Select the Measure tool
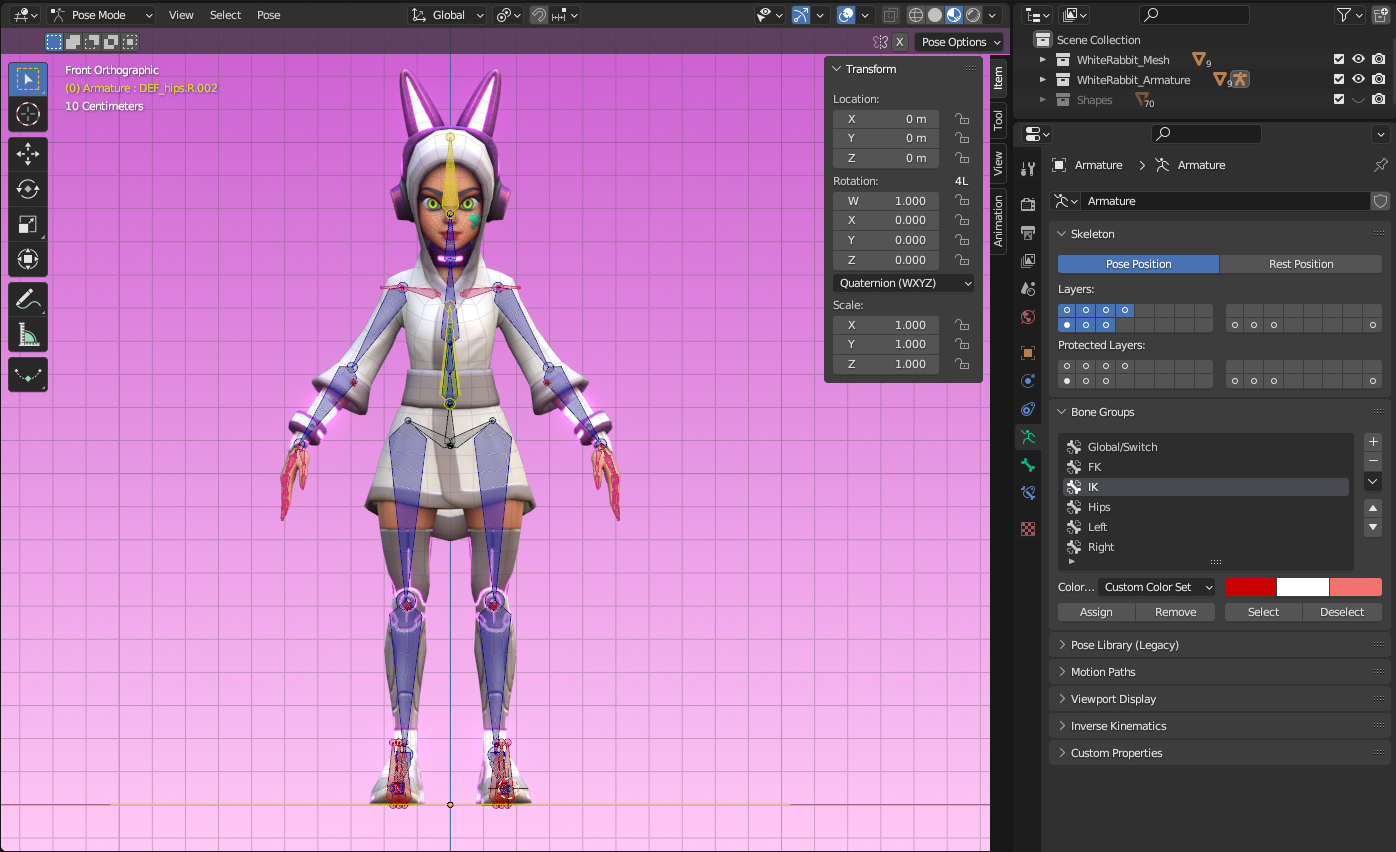The height and width of the screenshot is (852, 1396). [x=28, y=335]
